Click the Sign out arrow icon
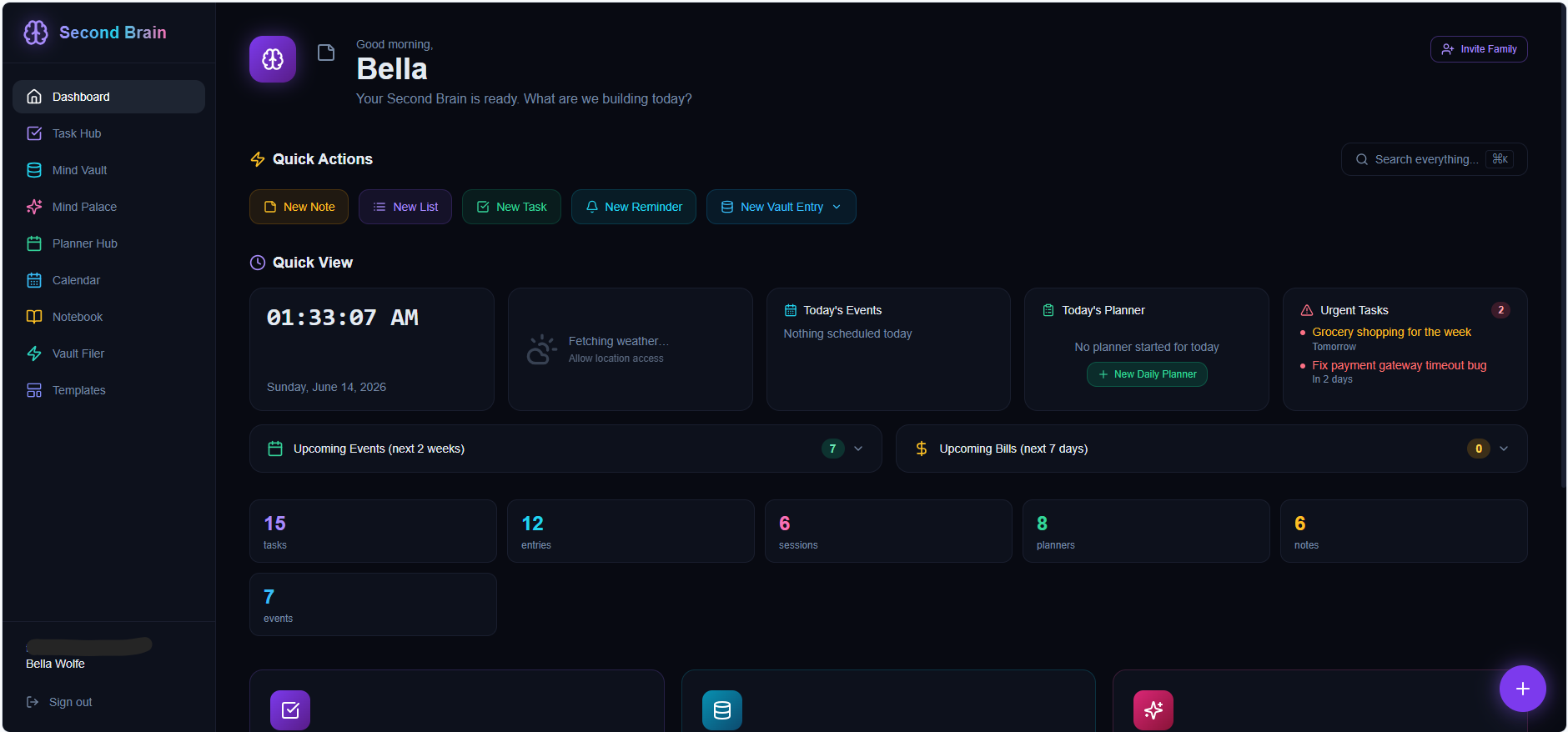The image size is (1568, 732). tap(33, 702)
